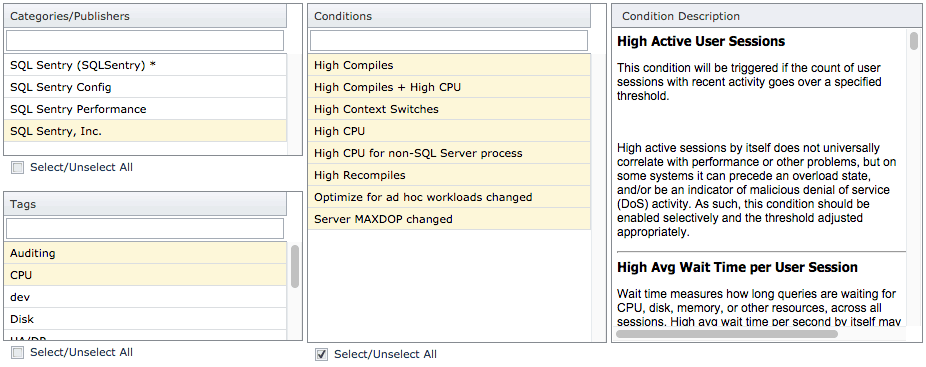
Task: Click the Categories/Publishers panel header
Action: click(x=145, y=16)
